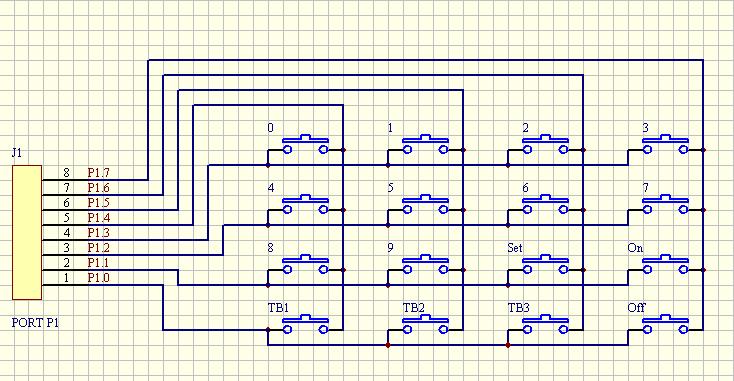Click the P1.7 pin label

tap(98, 173)
